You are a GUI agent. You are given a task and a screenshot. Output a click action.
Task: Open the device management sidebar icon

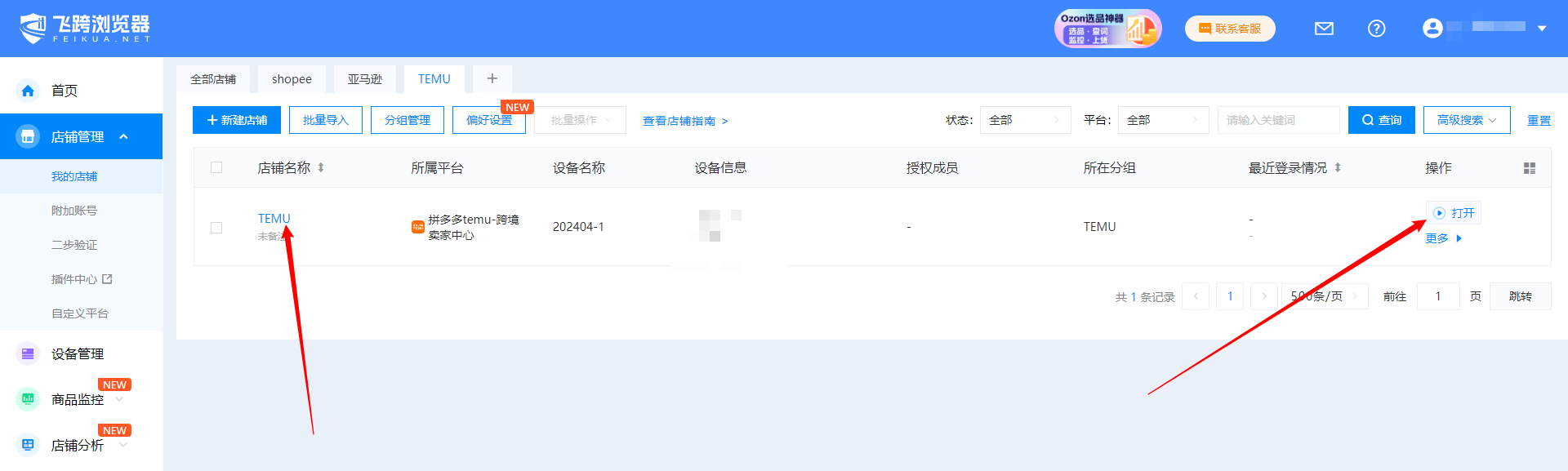click(x=28, y=353)
